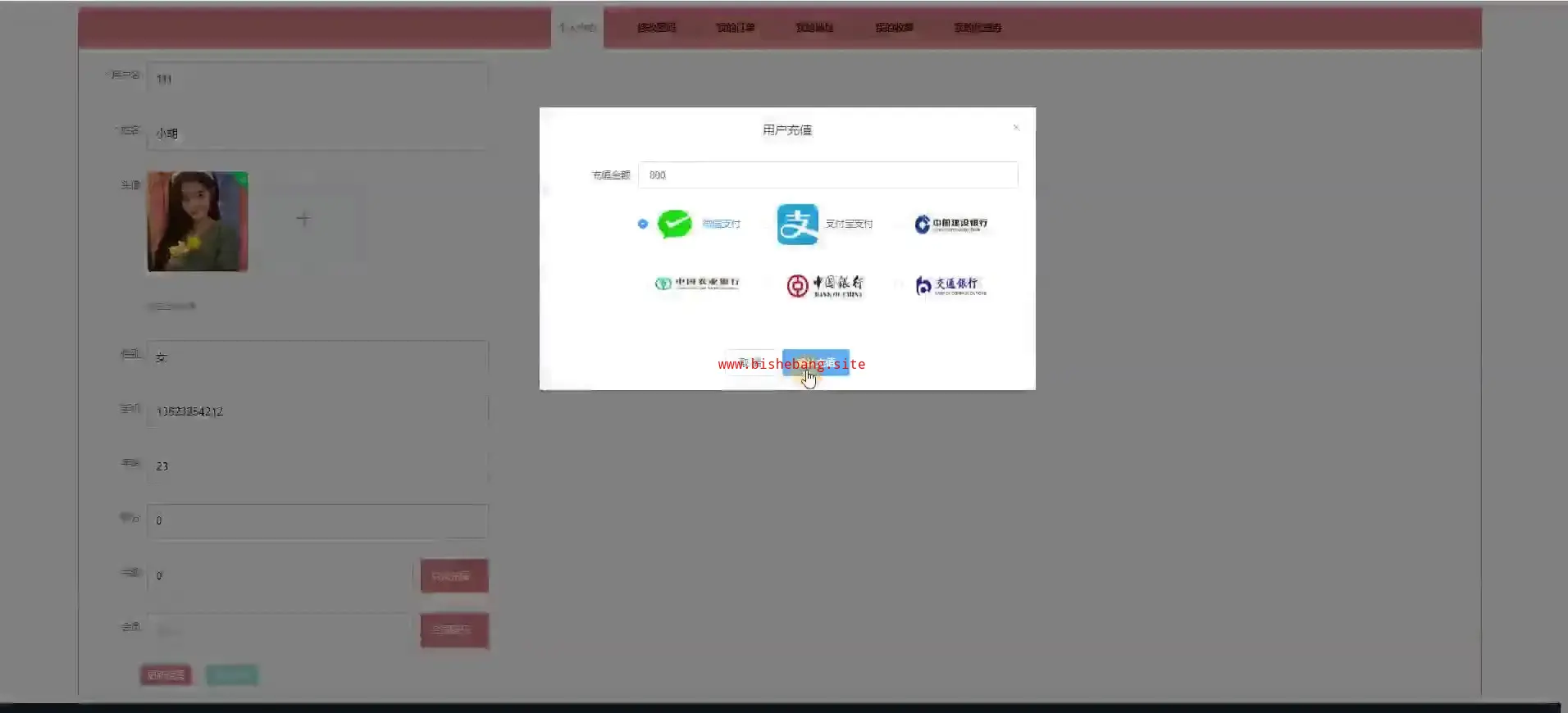Click the name field containing 小明

317,133
